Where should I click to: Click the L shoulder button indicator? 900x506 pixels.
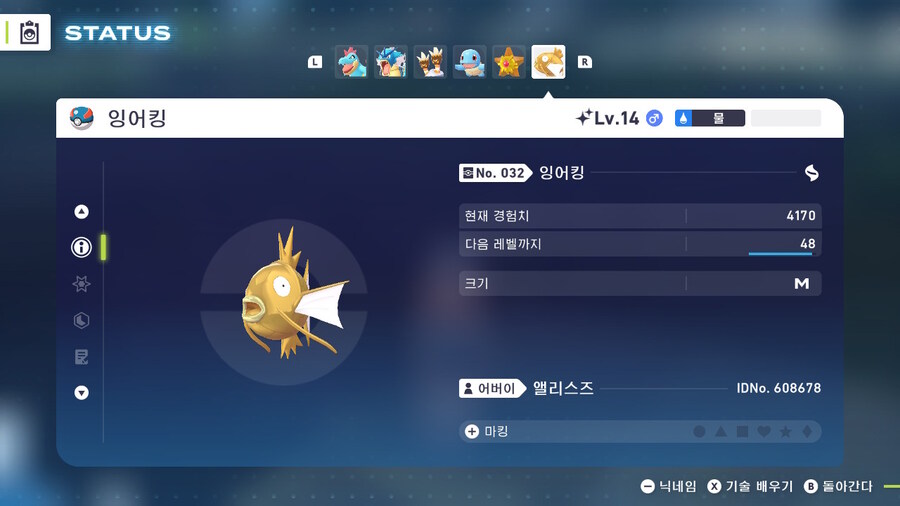point(315,62)
